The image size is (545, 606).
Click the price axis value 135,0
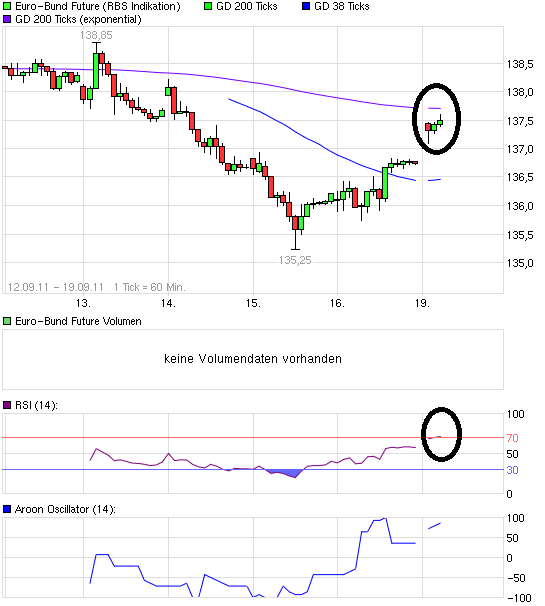(520, 263)
